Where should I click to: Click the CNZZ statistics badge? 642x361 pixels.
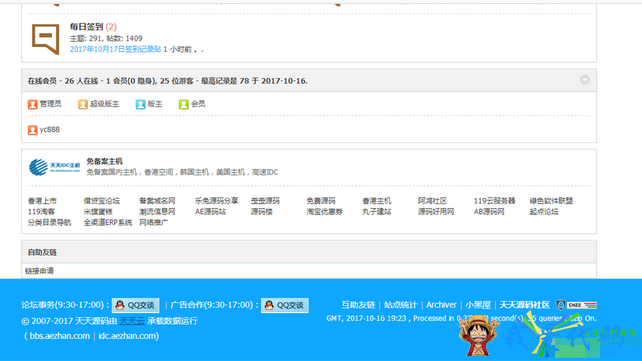point(582,305)
